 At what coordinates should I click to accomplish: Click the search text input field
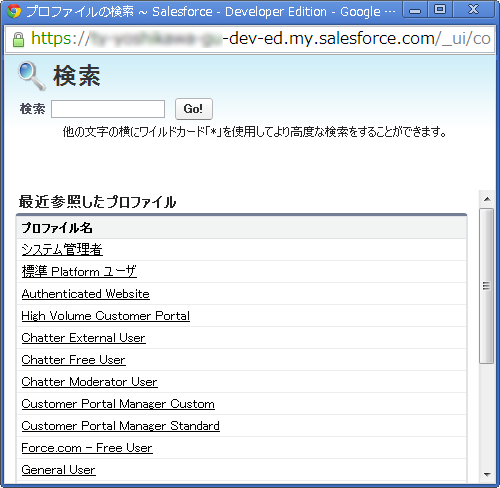[108, 109]
